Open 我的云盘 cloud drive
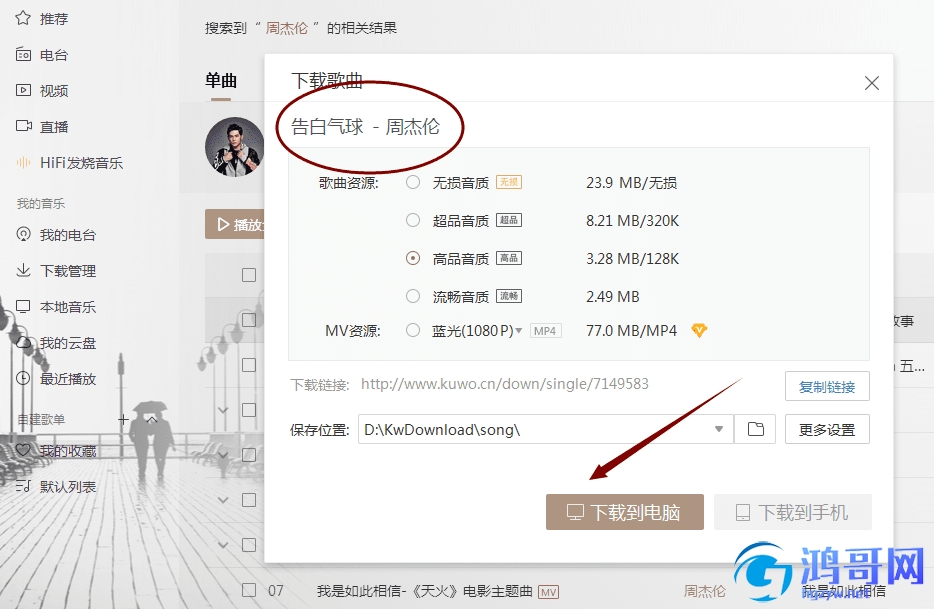 coord(55,343)
